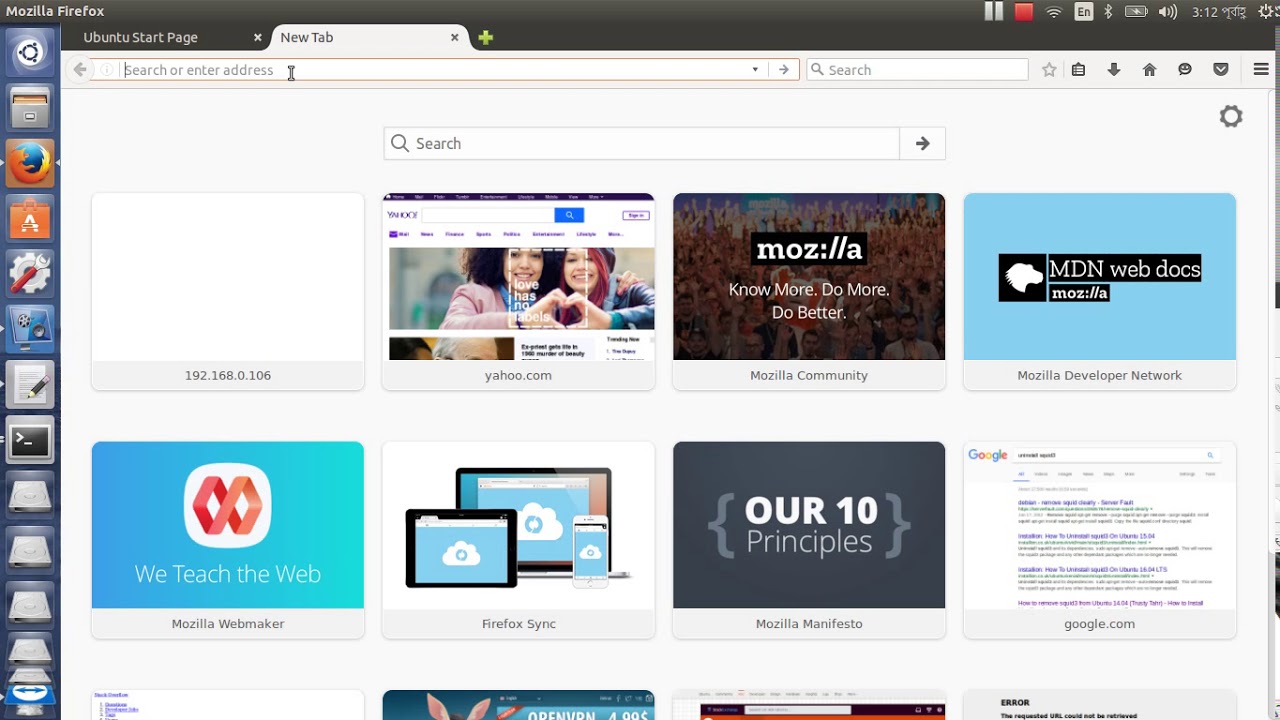This screenshot has height=720, width=1280.
Task: Open the sound volume indicator
Action: click(x=1168, y=12)
